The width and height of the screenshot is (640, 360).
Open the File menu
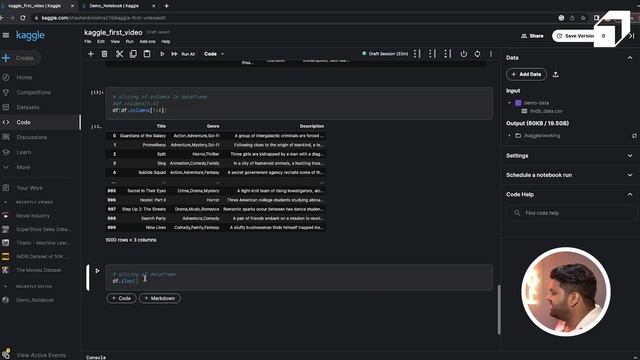[x=87, y=42]
